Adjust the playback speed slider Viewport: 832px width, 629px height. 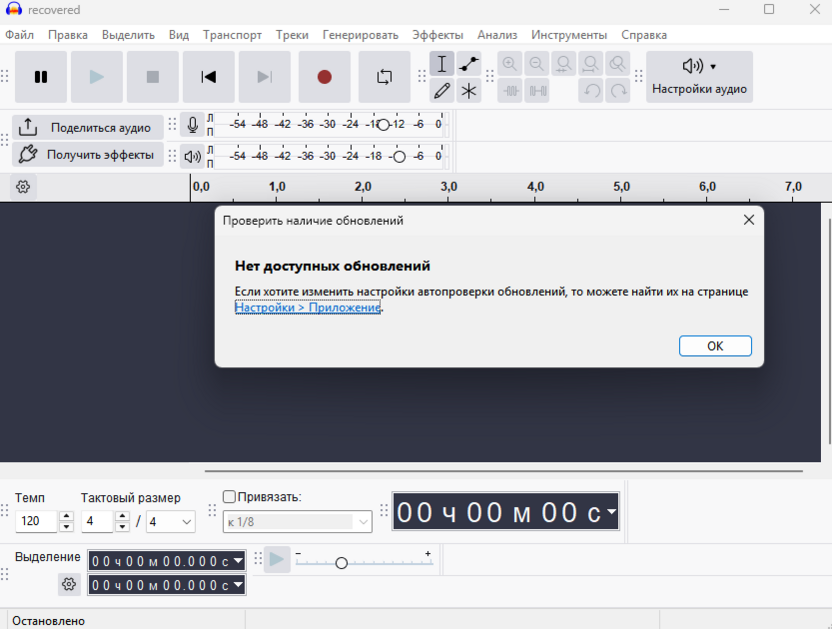pyautogui.click(x=341, y=563)
